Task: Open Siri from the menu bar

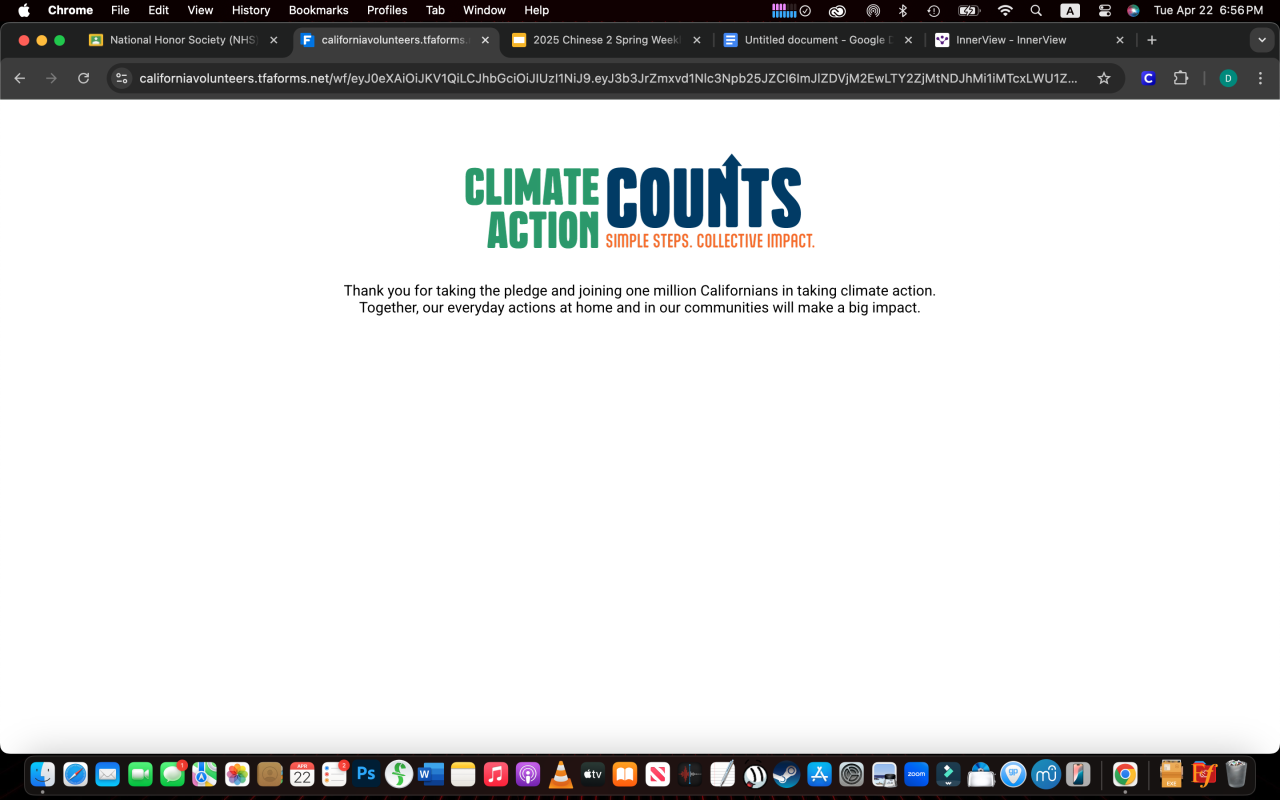Action: 1133,10
